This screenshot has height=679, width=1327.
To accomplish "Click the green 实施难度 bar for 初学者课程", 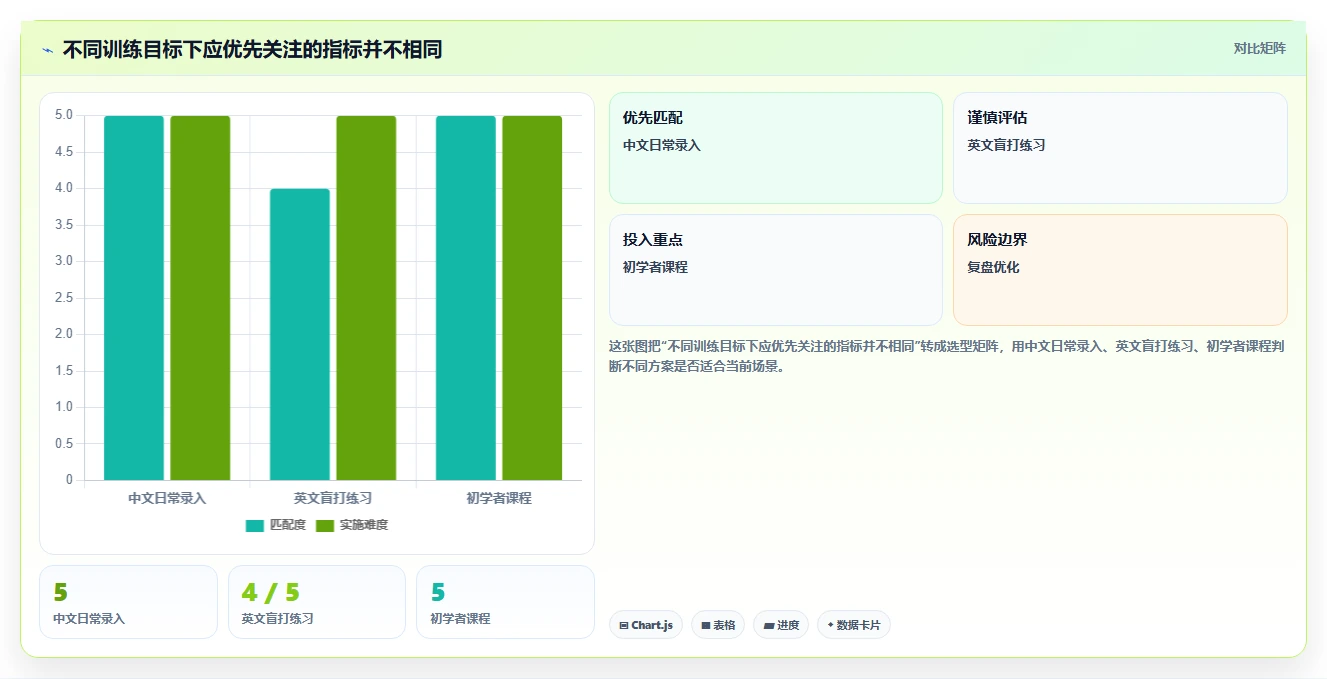I will pos(532,298).
